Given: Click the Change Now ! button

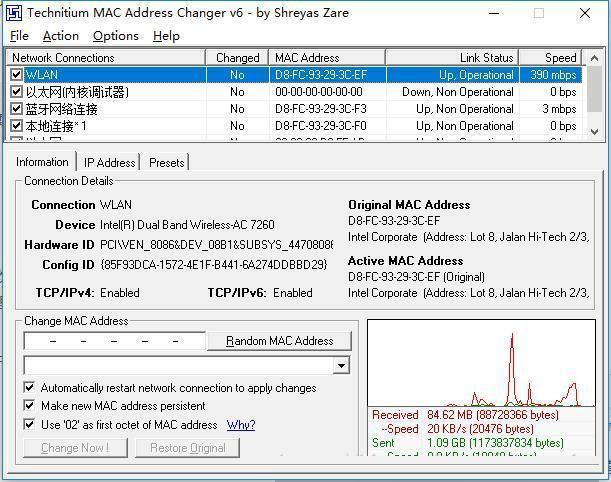Looking at the screenshot, I should tap(75, 448).
